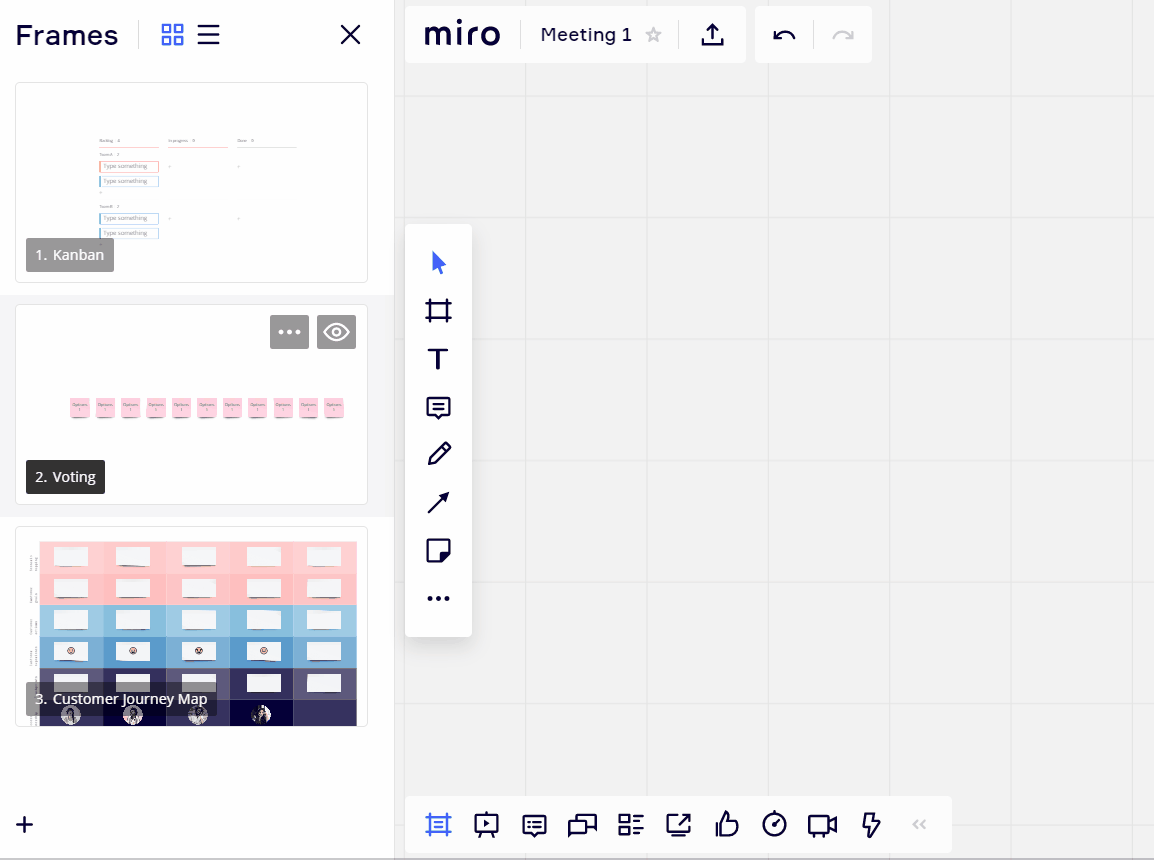
Task: Select the cursor arrow tool
Action: (x=438, y=263)
